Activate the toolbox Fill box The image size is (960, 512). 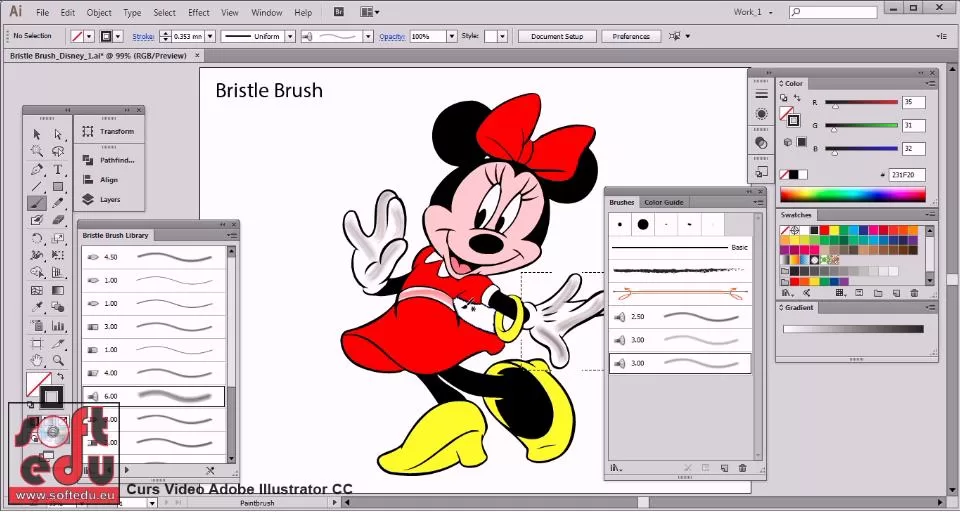tap(38, 385)
